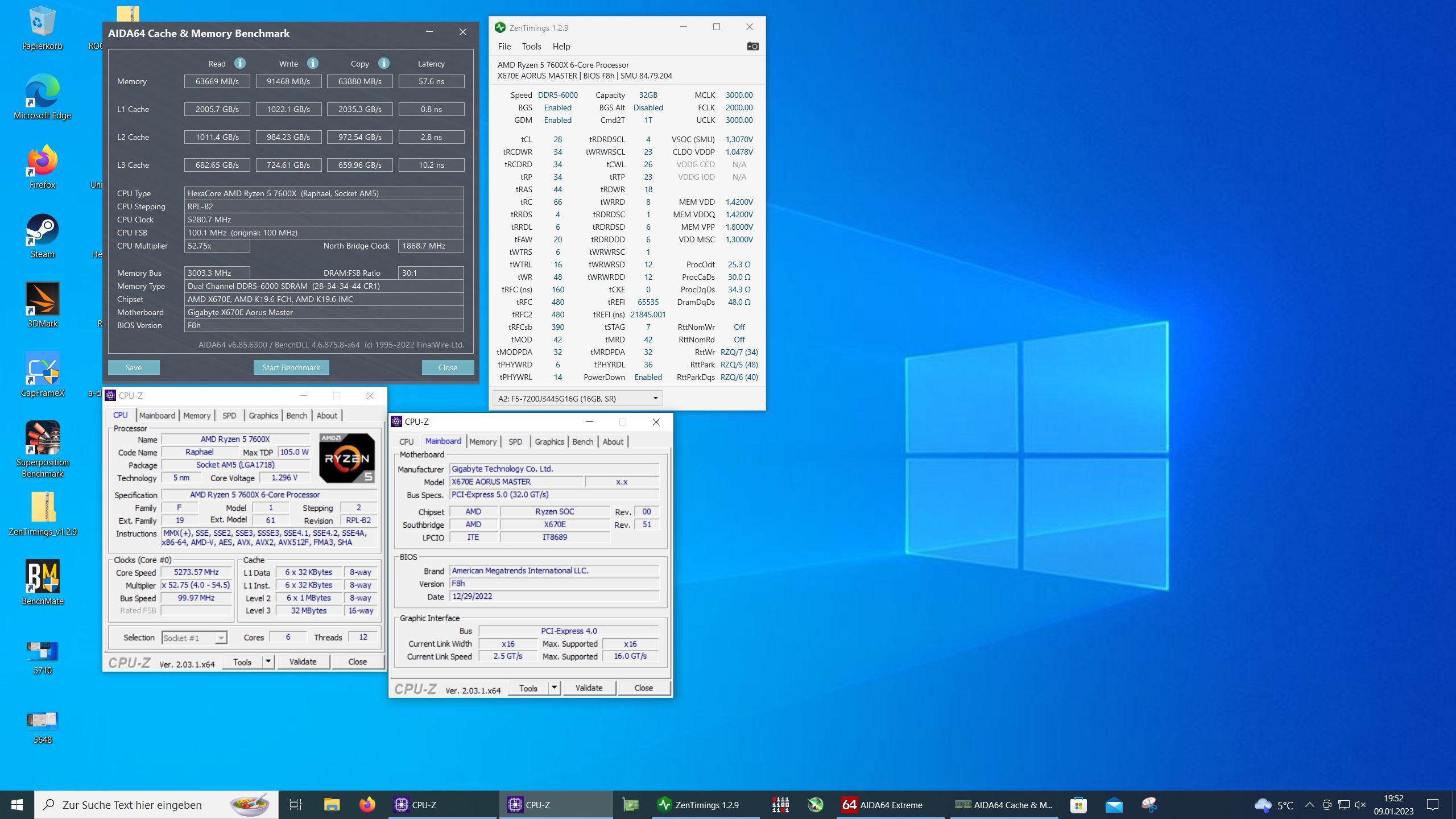Click Start Benchmark button
The image size is (1456, 819).
[x=291, y=367]
